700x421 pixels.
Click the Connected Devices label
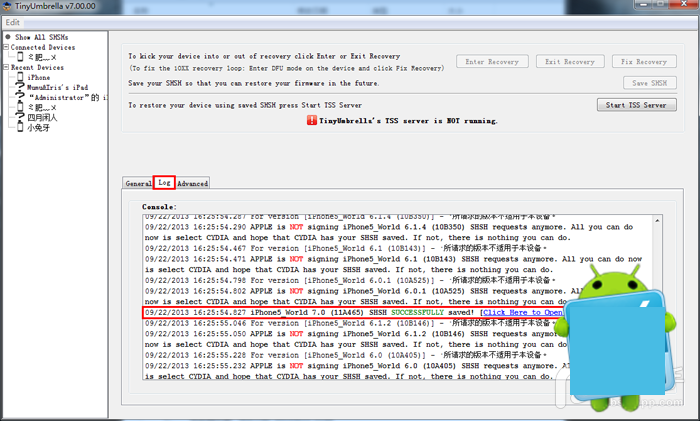(43, 47)
